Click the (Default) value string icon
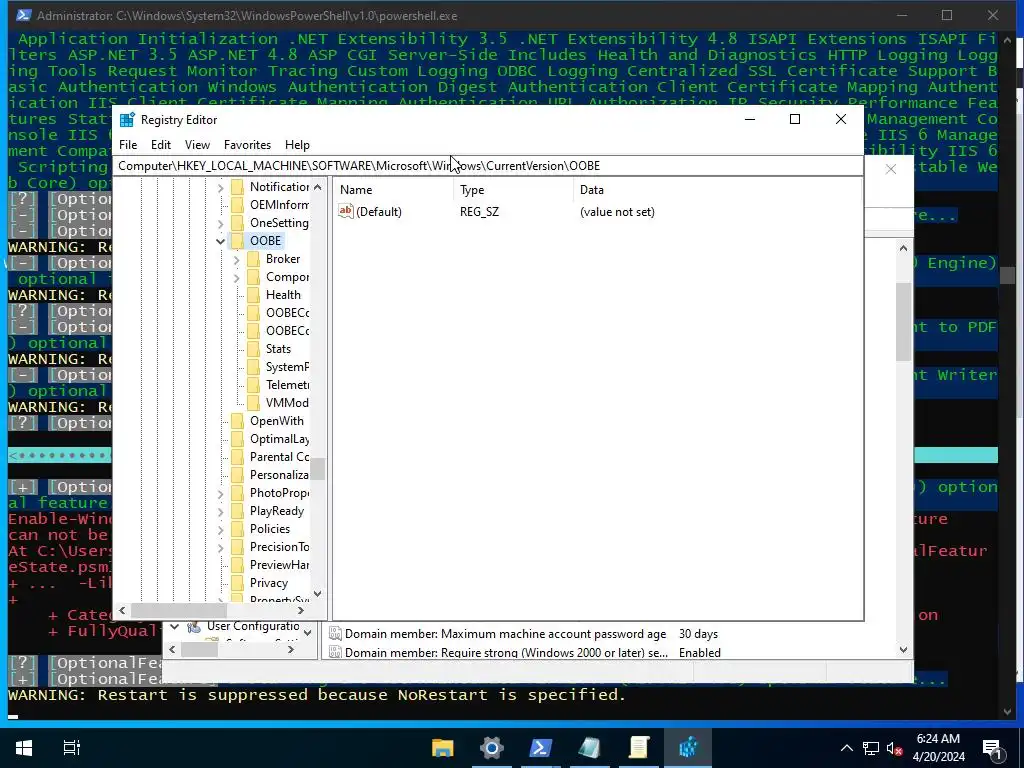The height and width of the screenshot is (768, 1024). click(x=345, y=211)
